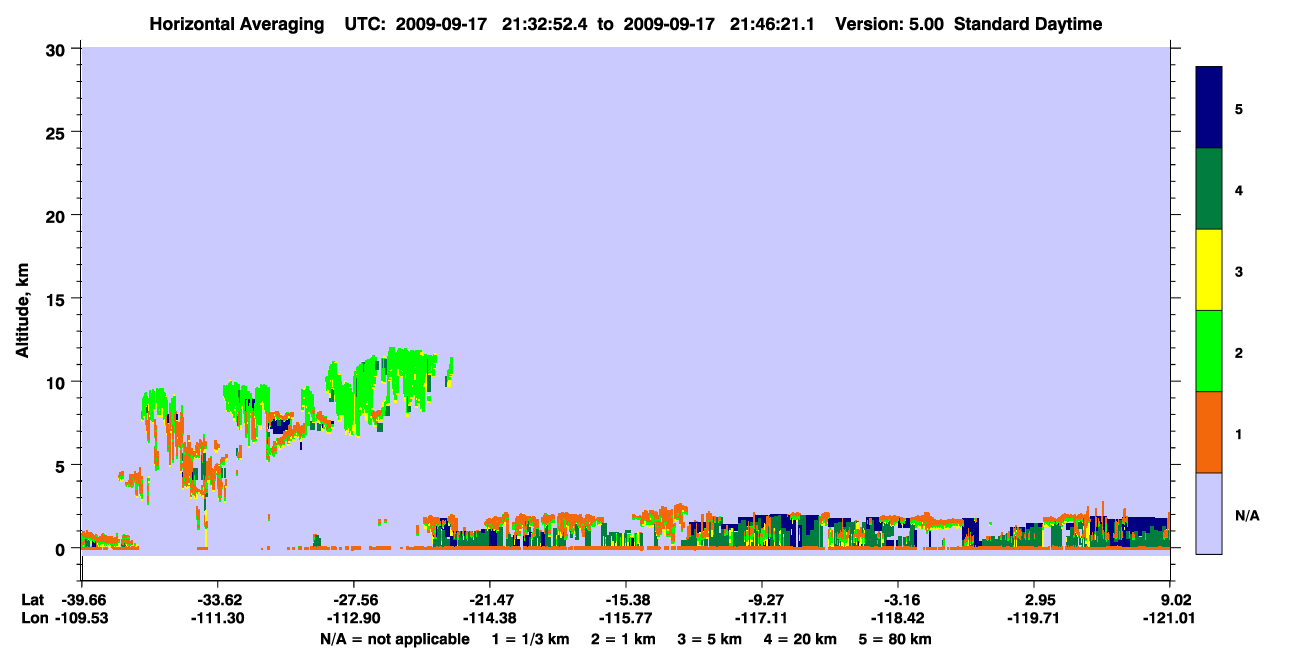
Task: Click the 'Lat' row label
Action: [x=33, y=600]
